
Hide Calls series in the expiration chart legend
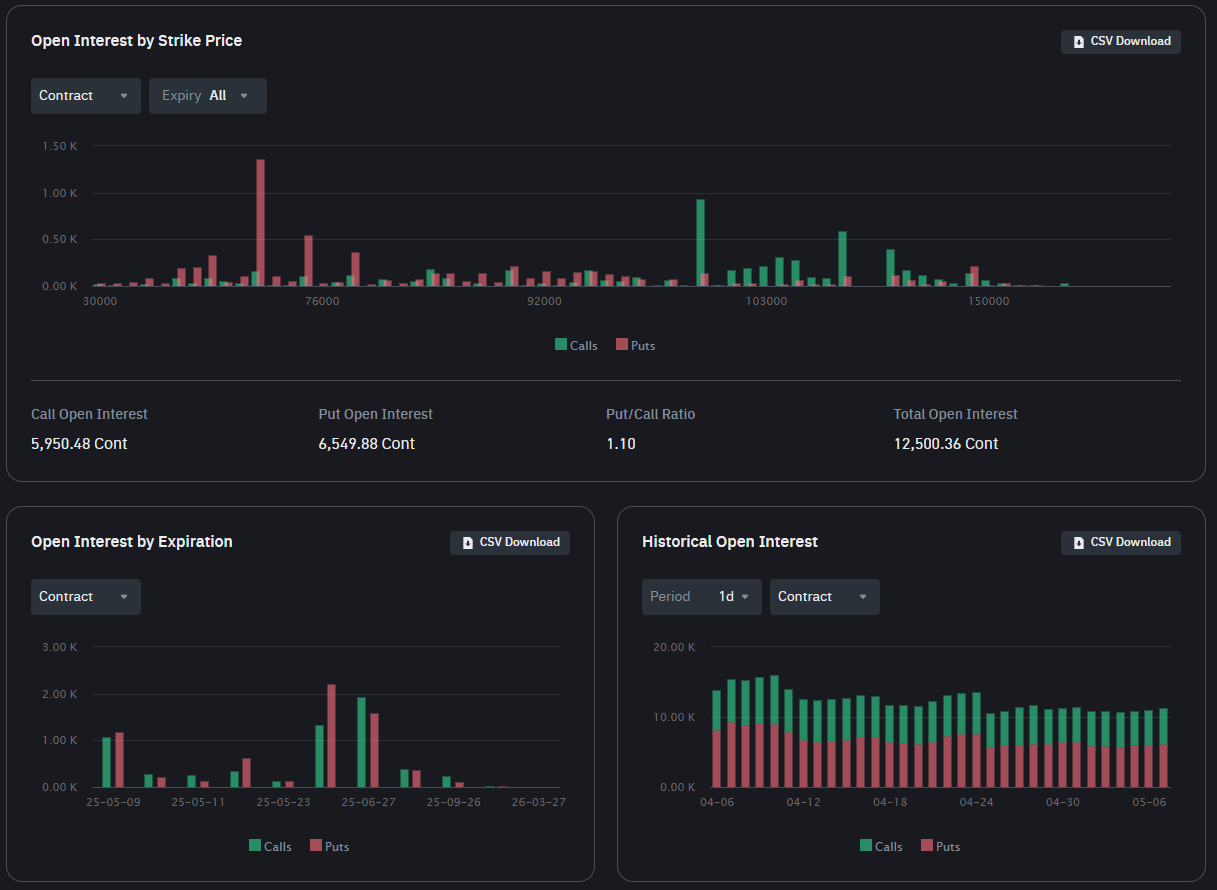(270, 846)
